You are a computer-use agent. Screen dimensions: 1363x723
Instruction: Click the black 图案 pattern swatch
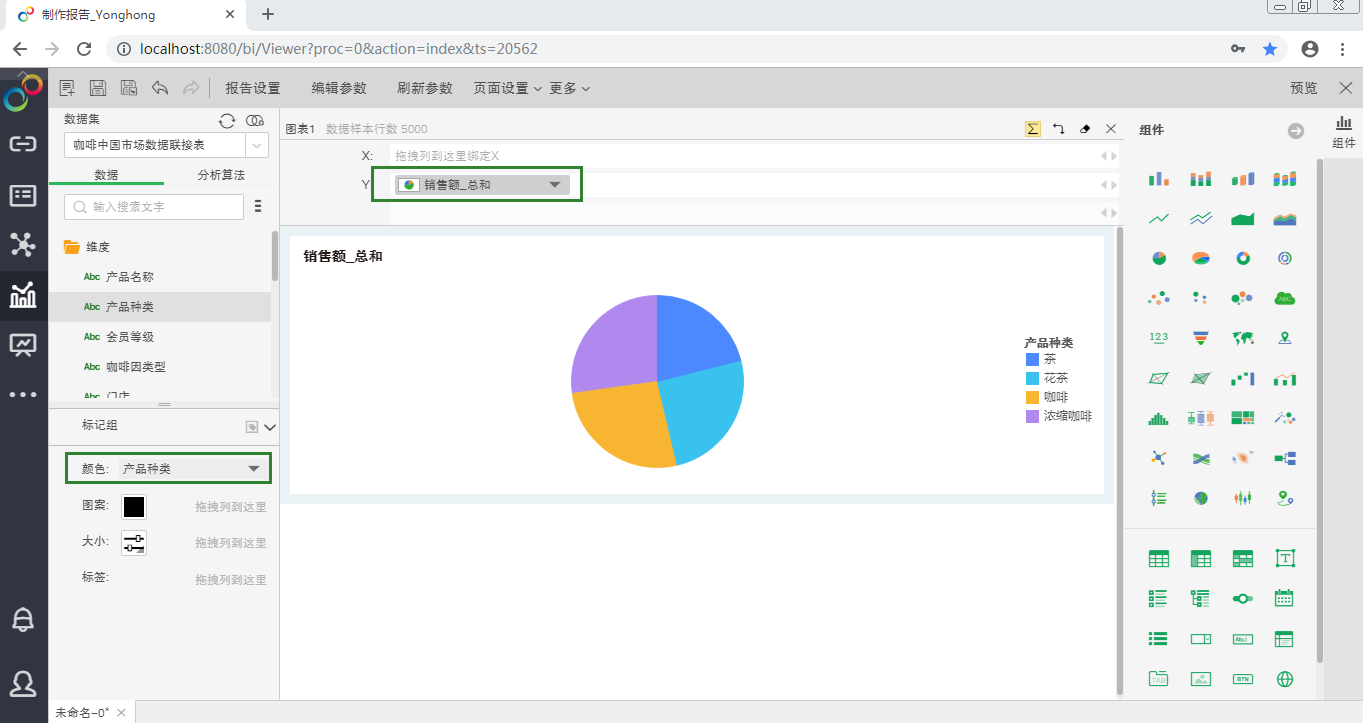tap(134, 507)
